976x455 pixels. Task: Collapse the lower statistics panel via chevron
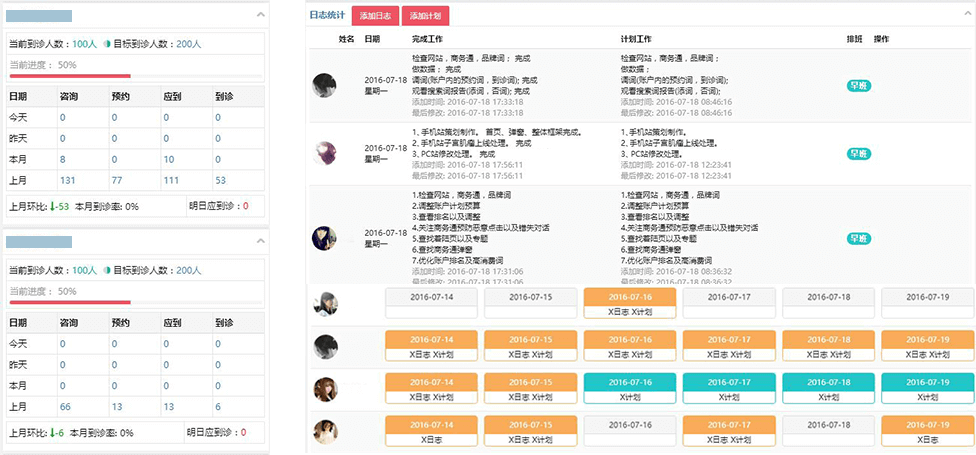coord(261,242)
